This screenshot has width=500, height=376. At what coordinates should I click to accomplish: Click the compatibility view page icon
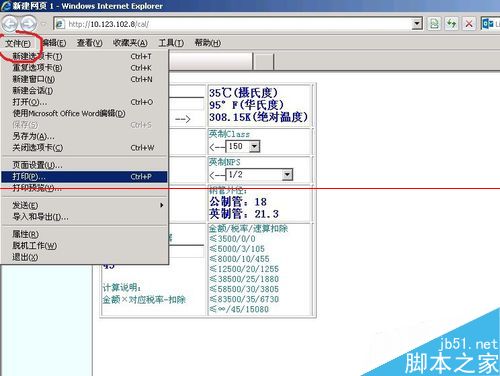click(x=434, y=24)
